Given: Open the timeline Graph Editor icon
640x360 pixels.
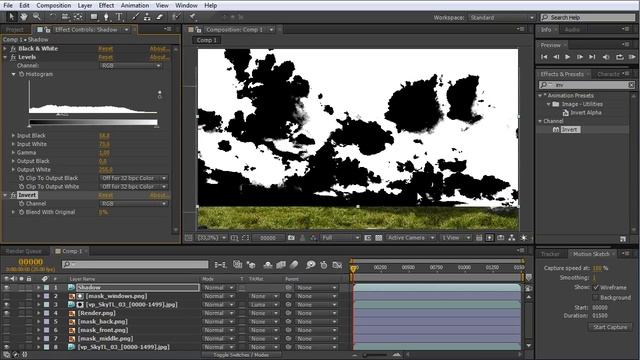Looking at the screenshot, I should coord(337,265).
